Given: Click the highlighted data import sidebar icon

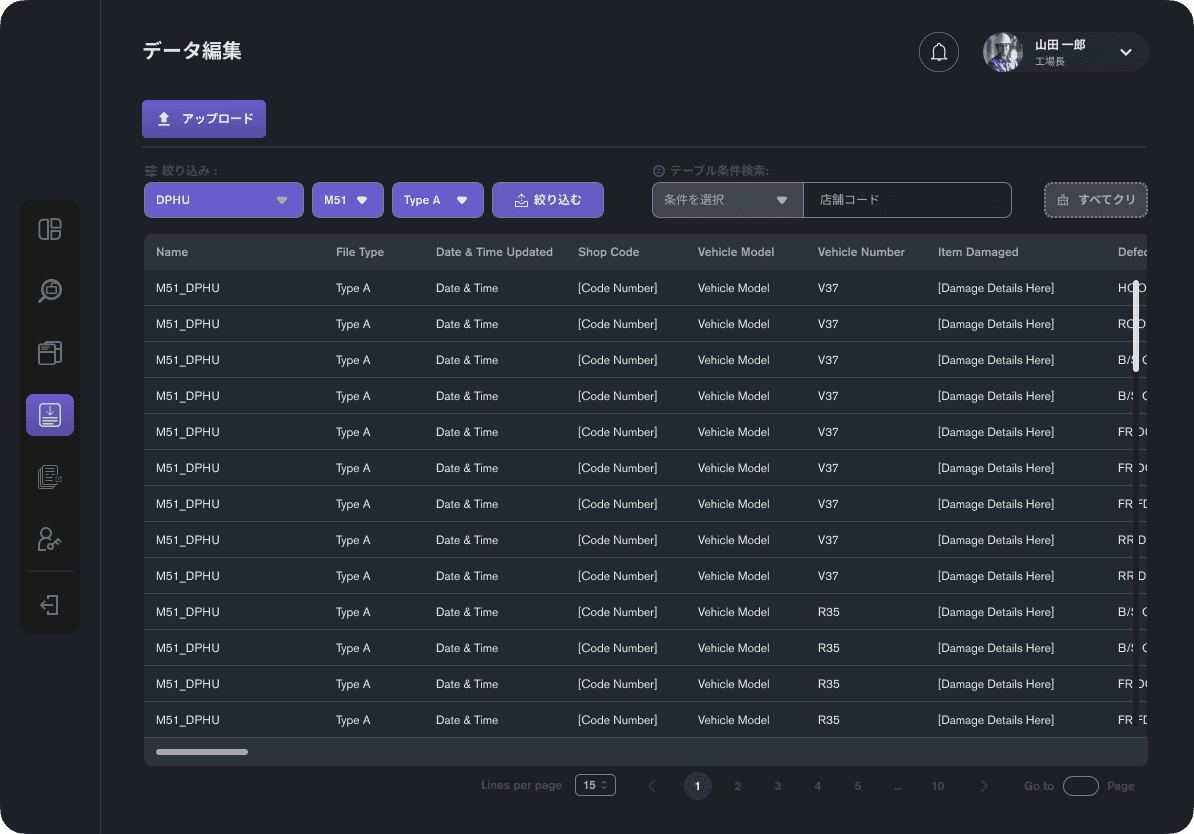Looking at the screenshot, I should tap(49, 414).
